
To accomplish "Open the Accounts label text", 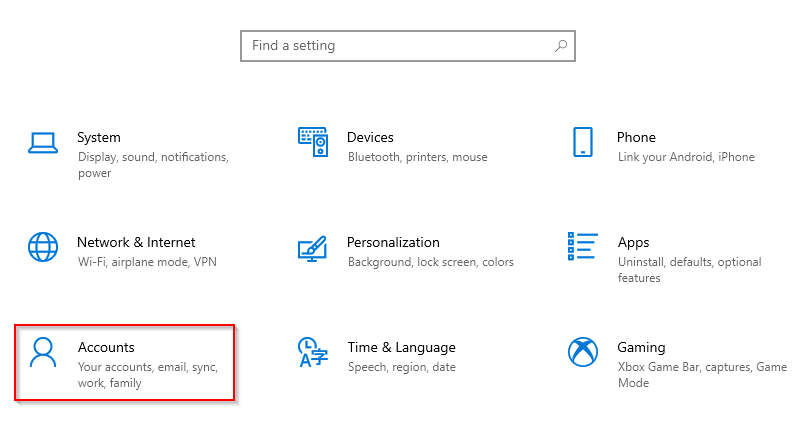I will 106,348.
